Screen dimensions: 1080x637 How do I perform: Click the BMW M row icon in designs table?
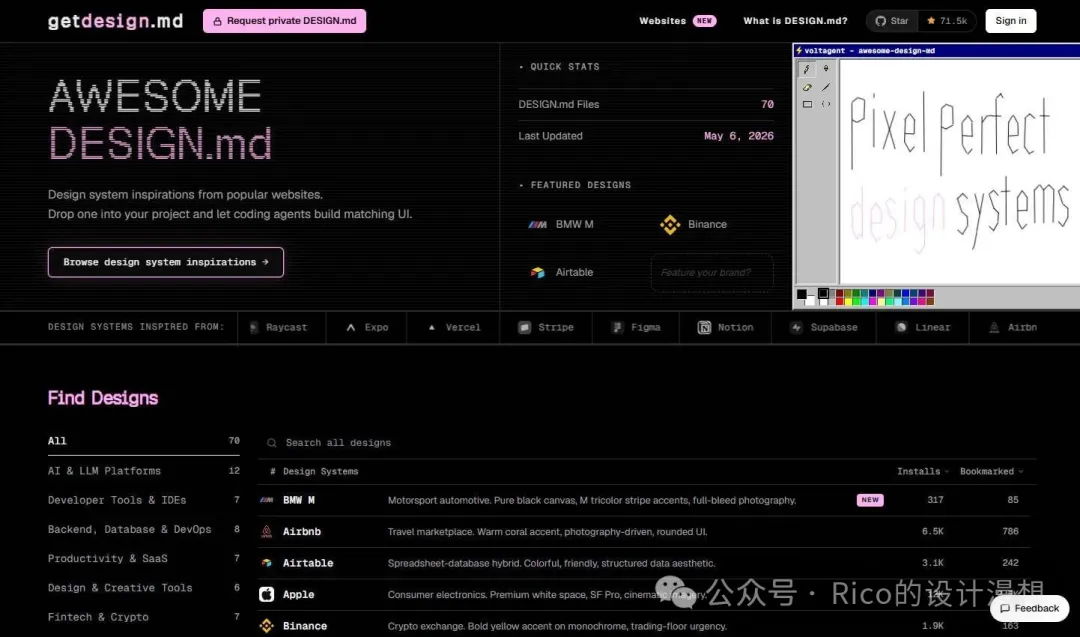tap(267, 500)
